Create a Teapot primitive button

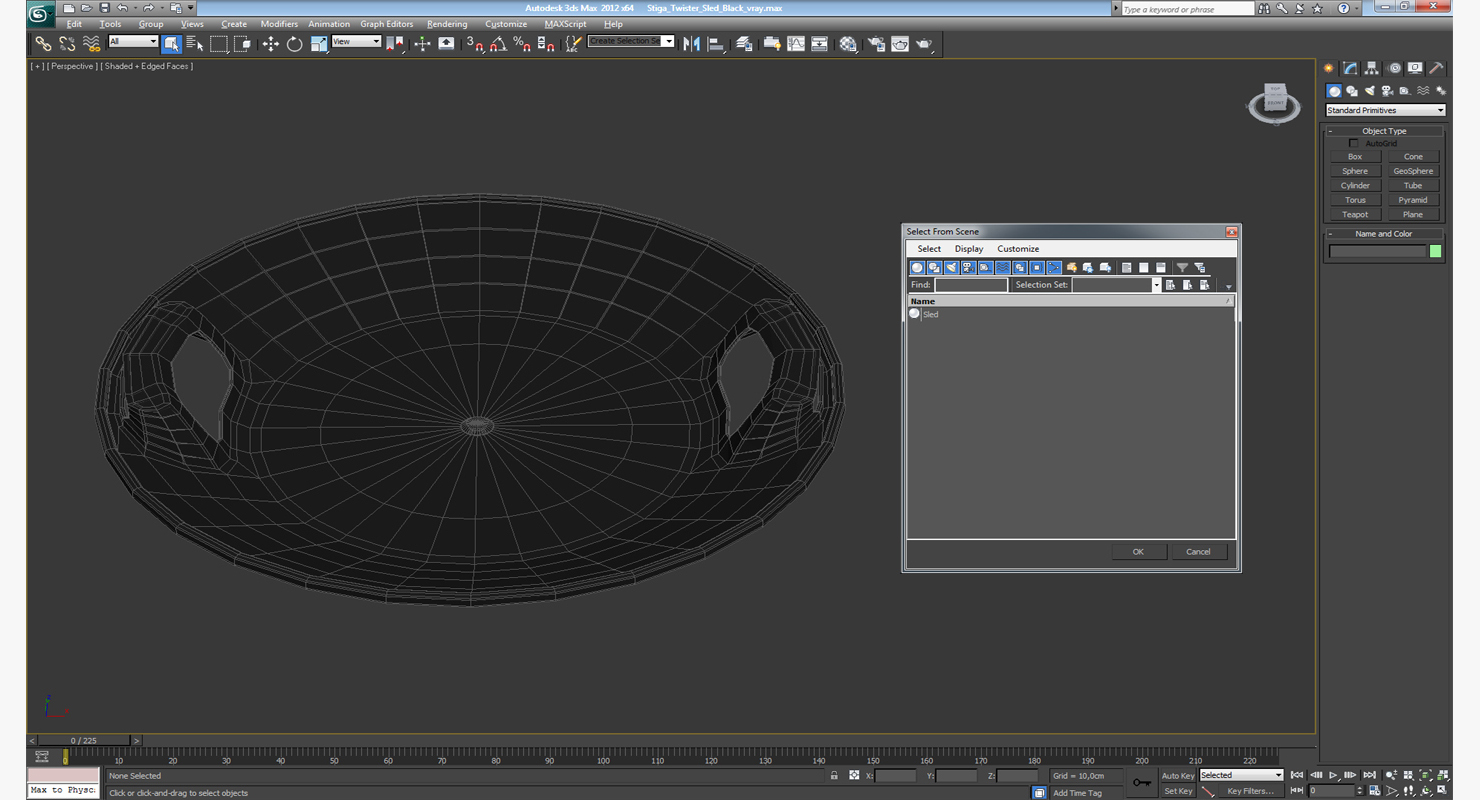point(1355,214)
